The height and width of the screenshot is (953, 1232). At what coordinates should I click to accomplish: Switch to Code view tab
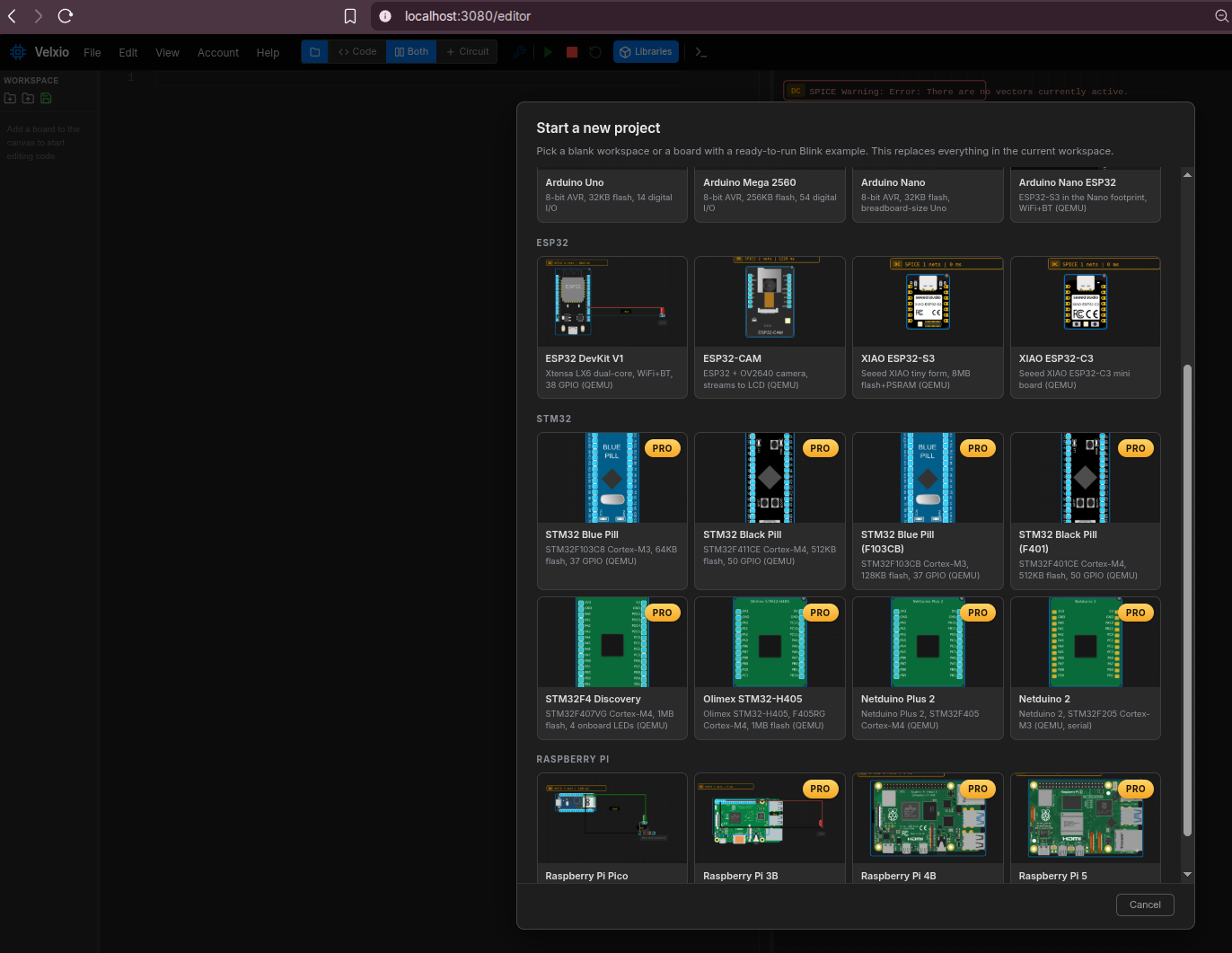tap(357, 52)
